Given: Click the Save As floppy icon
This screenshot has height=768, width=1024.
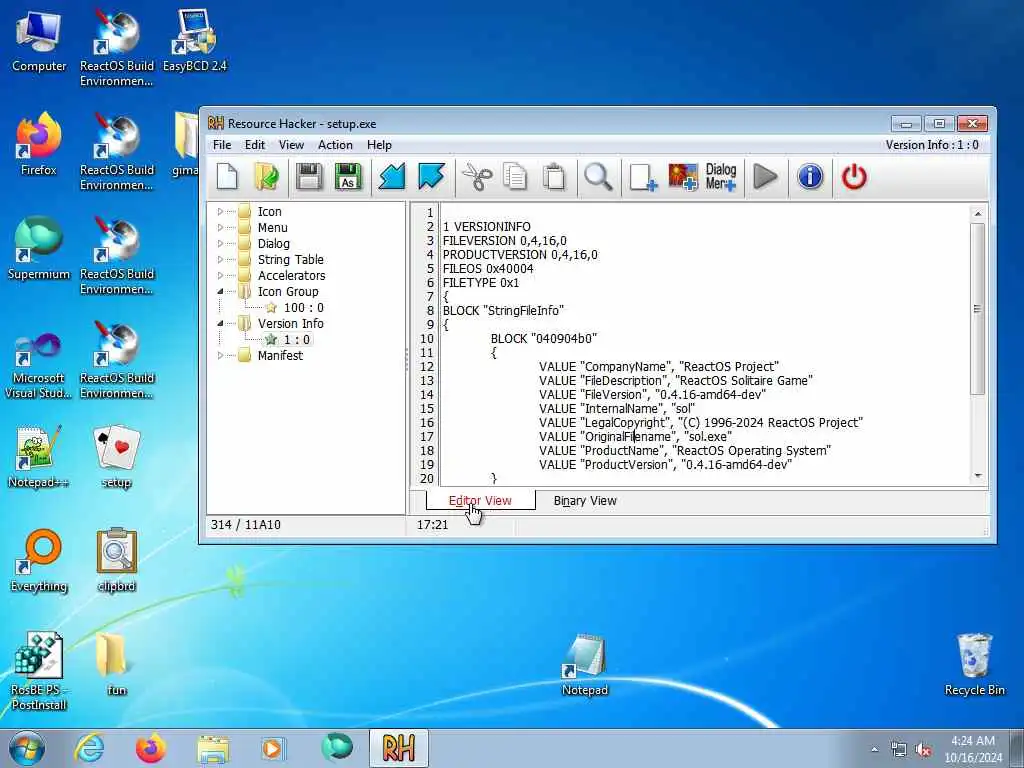Looking at the screenshot, I should pyautogui.click(x=348, y=177).
